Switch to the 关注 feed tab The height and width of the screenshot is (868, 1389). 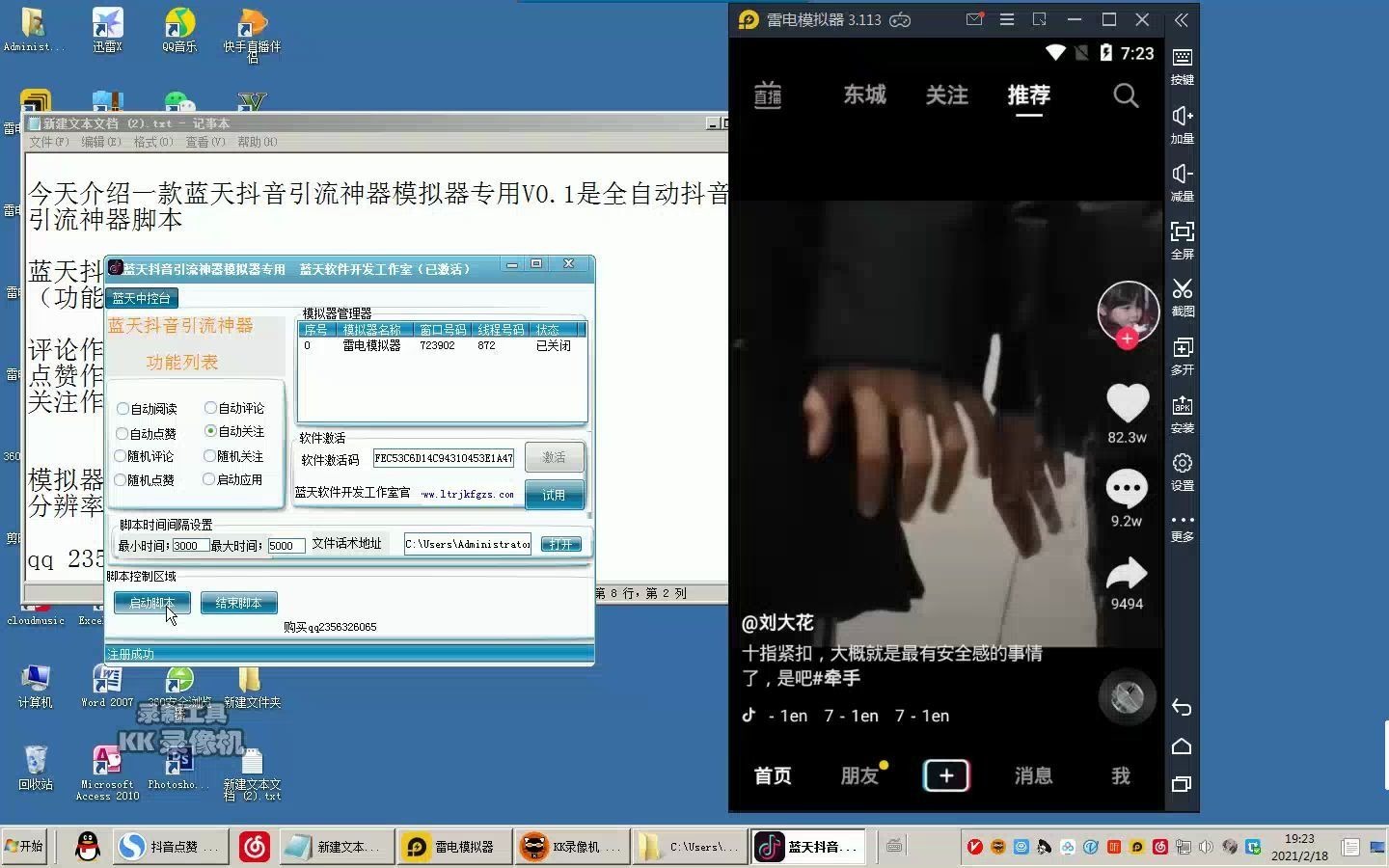click(x=946, y=95)
